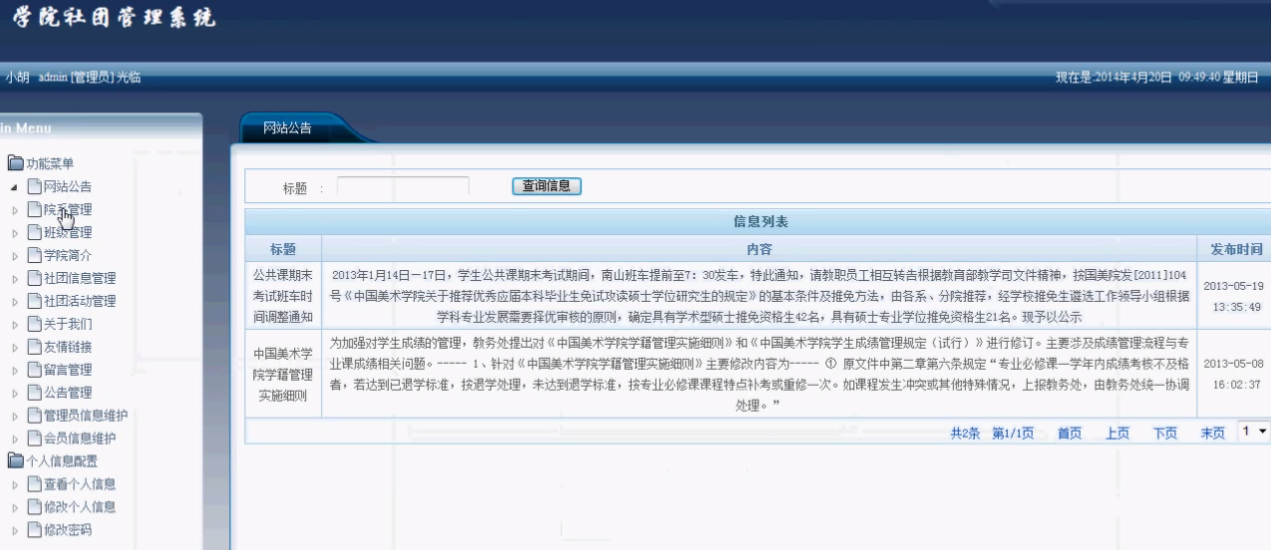1271x550 pixels.
Task: Open 会员信息维护 in the side menu
Action: pyautogui.click(x=79, y=438)
